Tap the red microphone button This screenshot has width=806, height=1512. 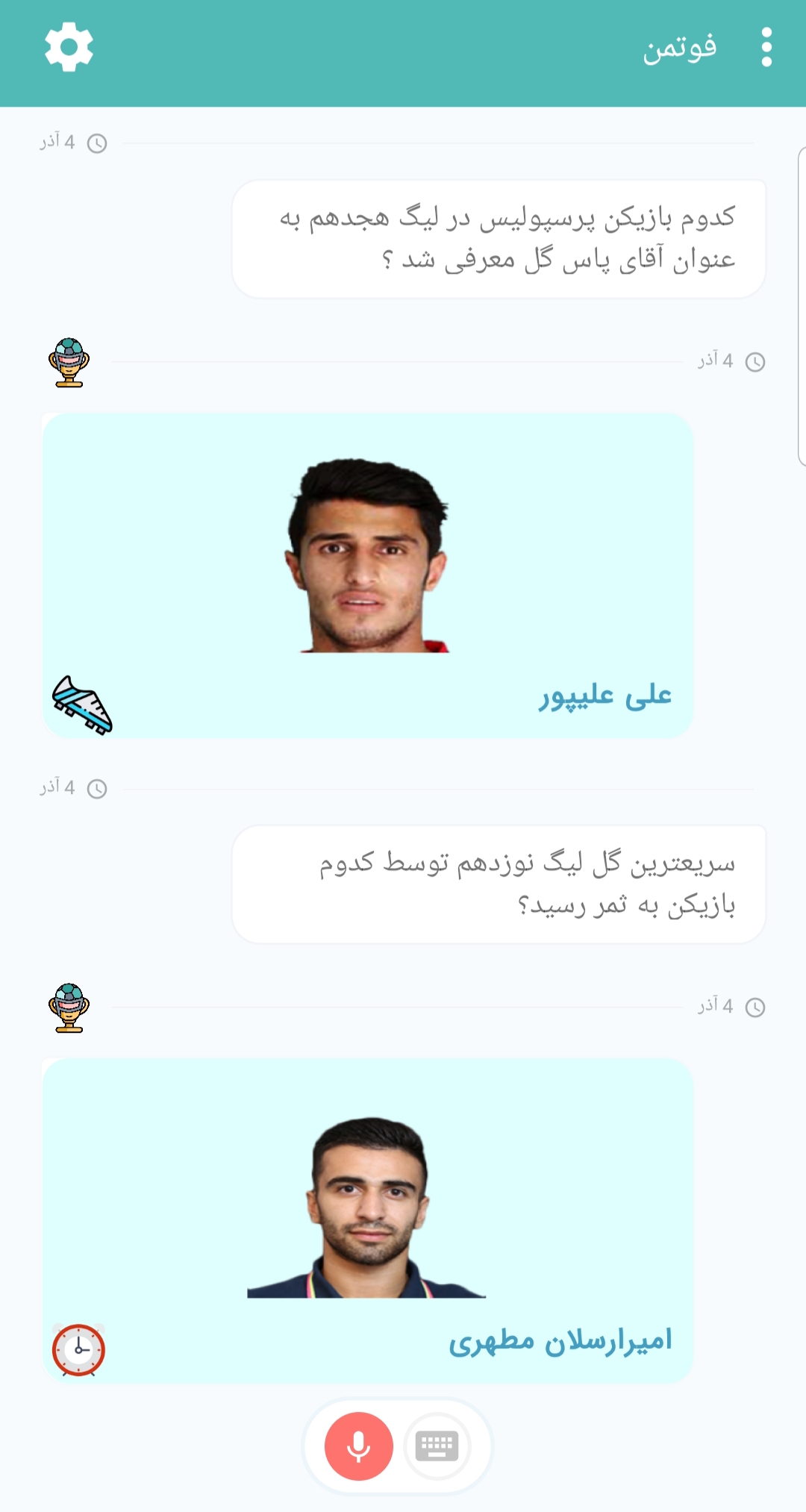point(359,1446)
